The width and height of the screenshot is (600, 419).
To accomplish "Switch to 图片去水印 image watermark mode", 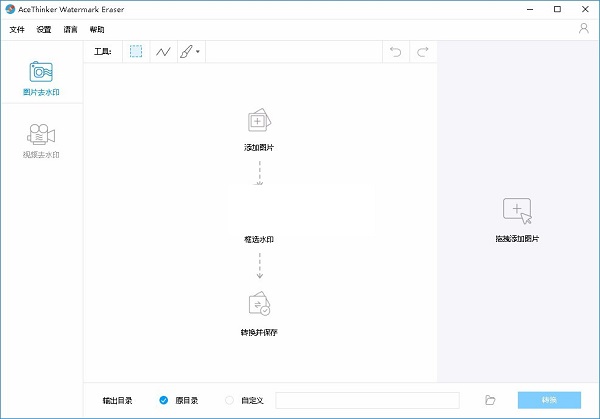I will 41,78.
